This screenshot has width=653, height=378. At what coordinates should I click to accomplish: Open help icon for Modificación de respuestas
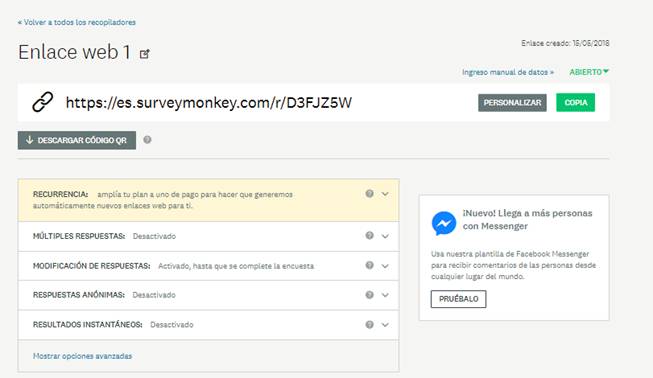(x=369, y=265)
